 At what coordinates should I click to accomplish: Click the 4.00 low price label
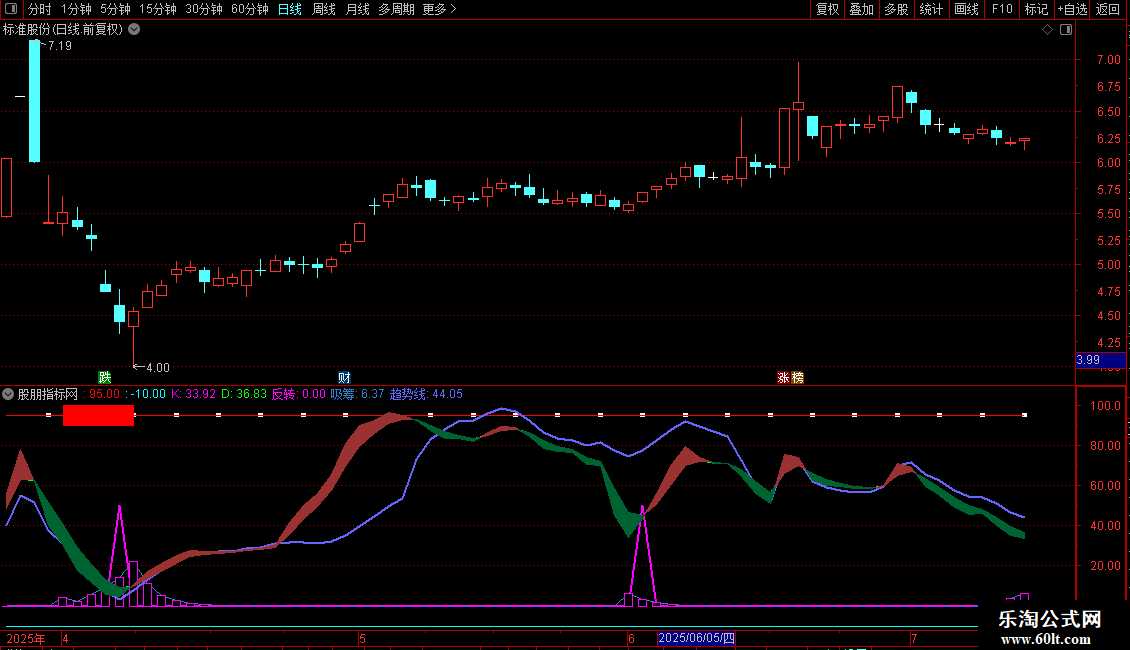pos(158,368)
